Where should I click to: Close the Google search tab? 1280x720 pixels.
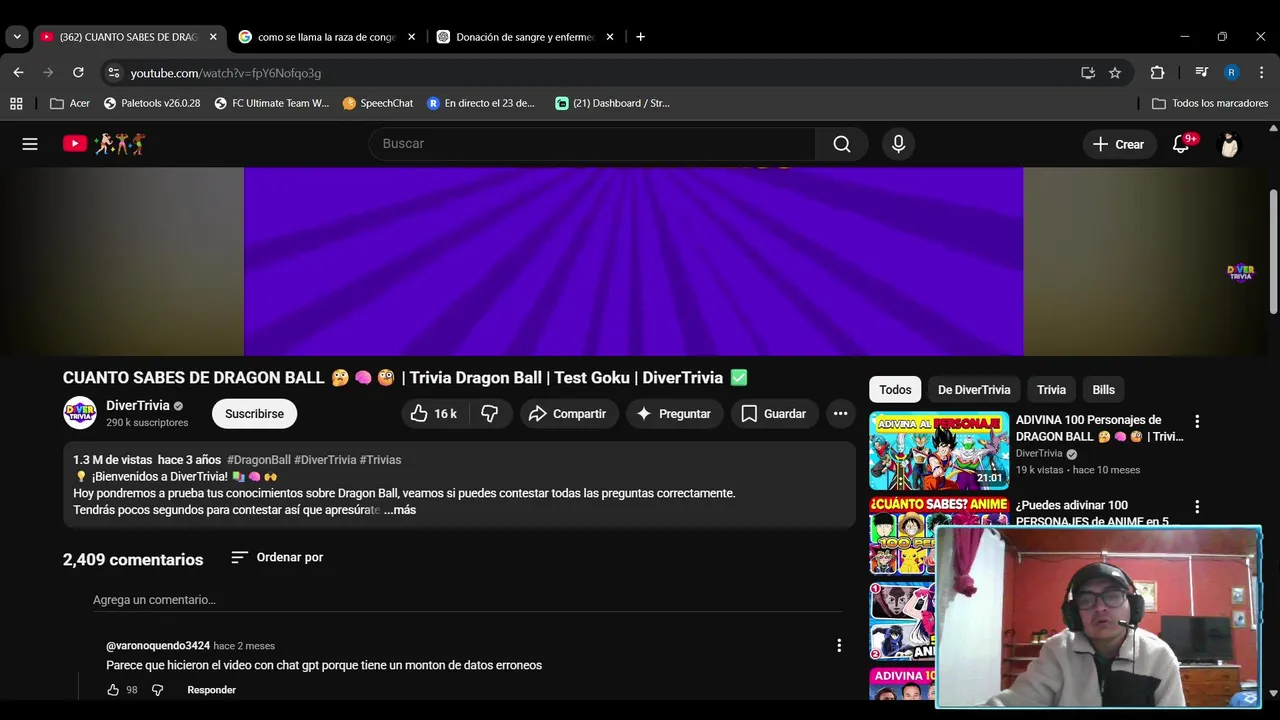point(411,37)
